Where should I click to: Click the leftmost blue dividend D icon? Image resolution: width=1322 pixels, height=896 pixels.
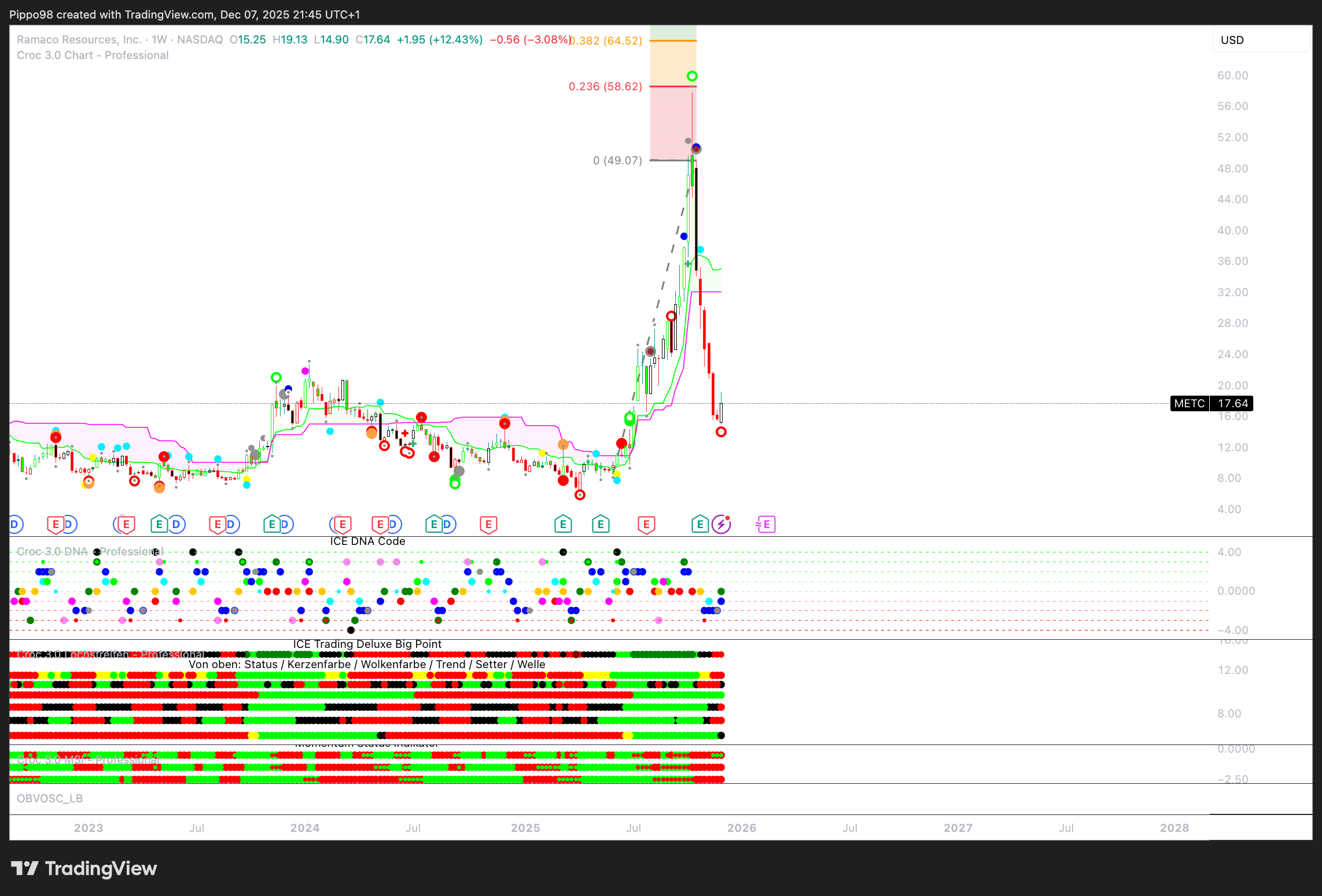14,525
